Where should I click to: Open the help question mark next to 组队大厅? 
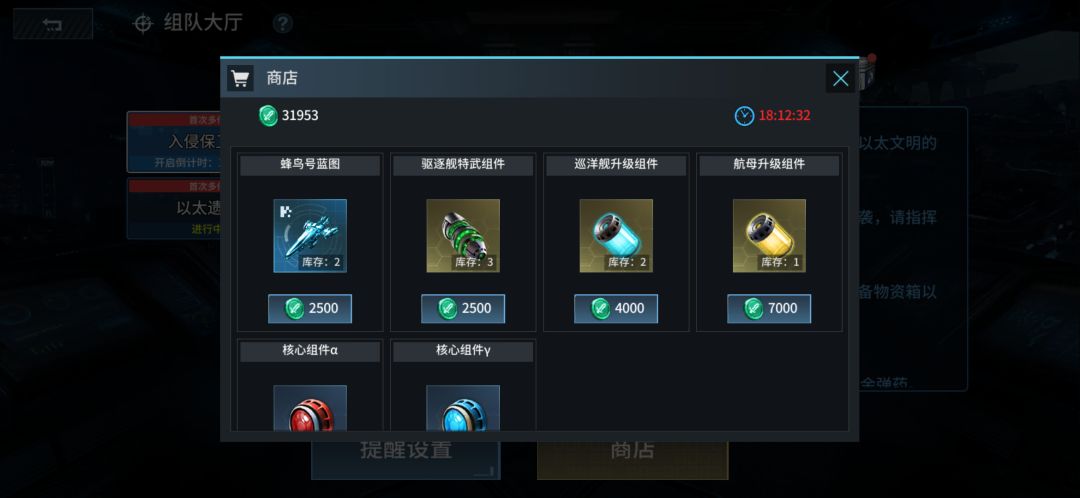[282, 24]
